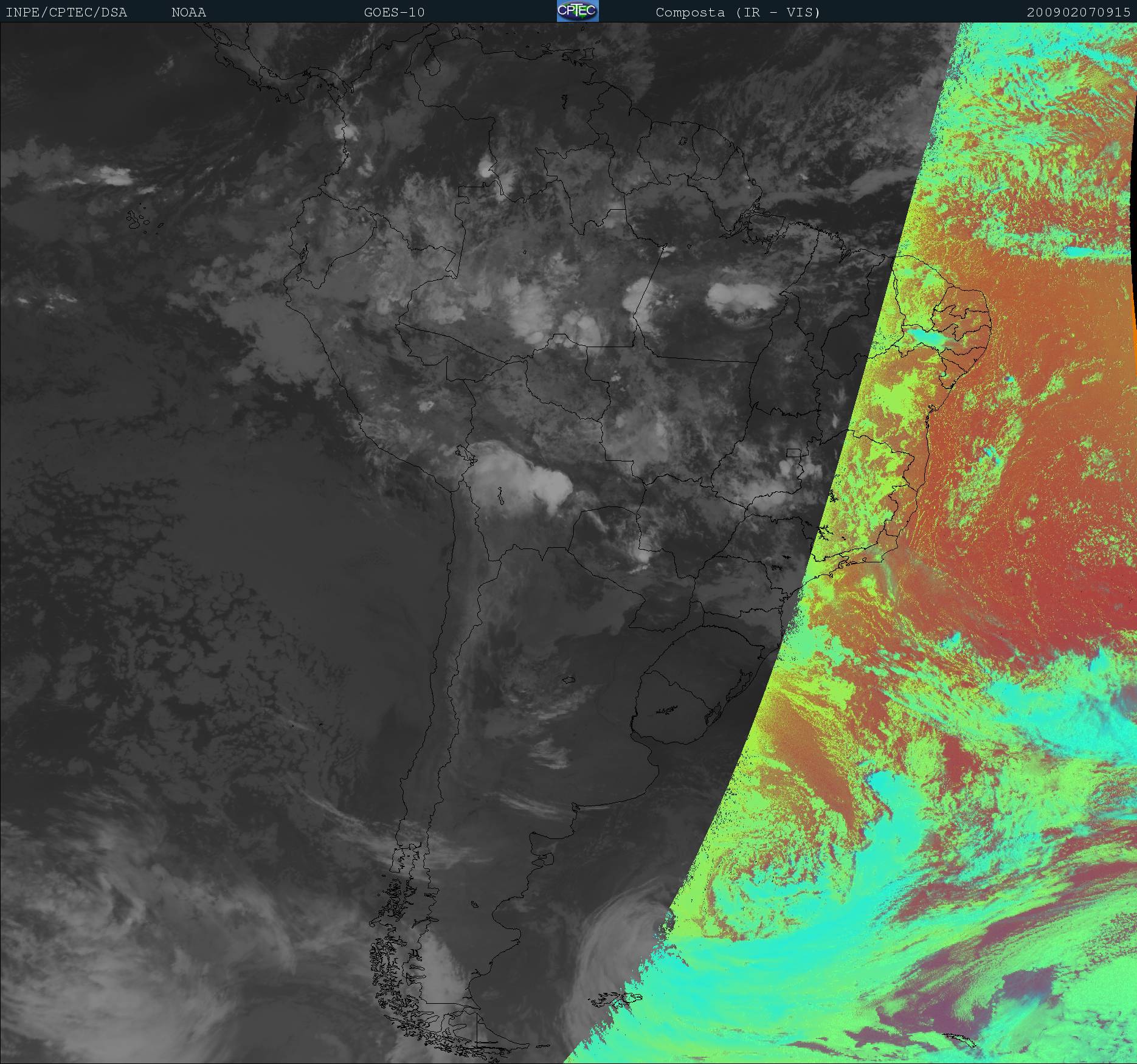The width and height of the screenshot is (1137, 1064).
Task: Click the Composta (IR - VIS) title
Action: coord(738,12)
